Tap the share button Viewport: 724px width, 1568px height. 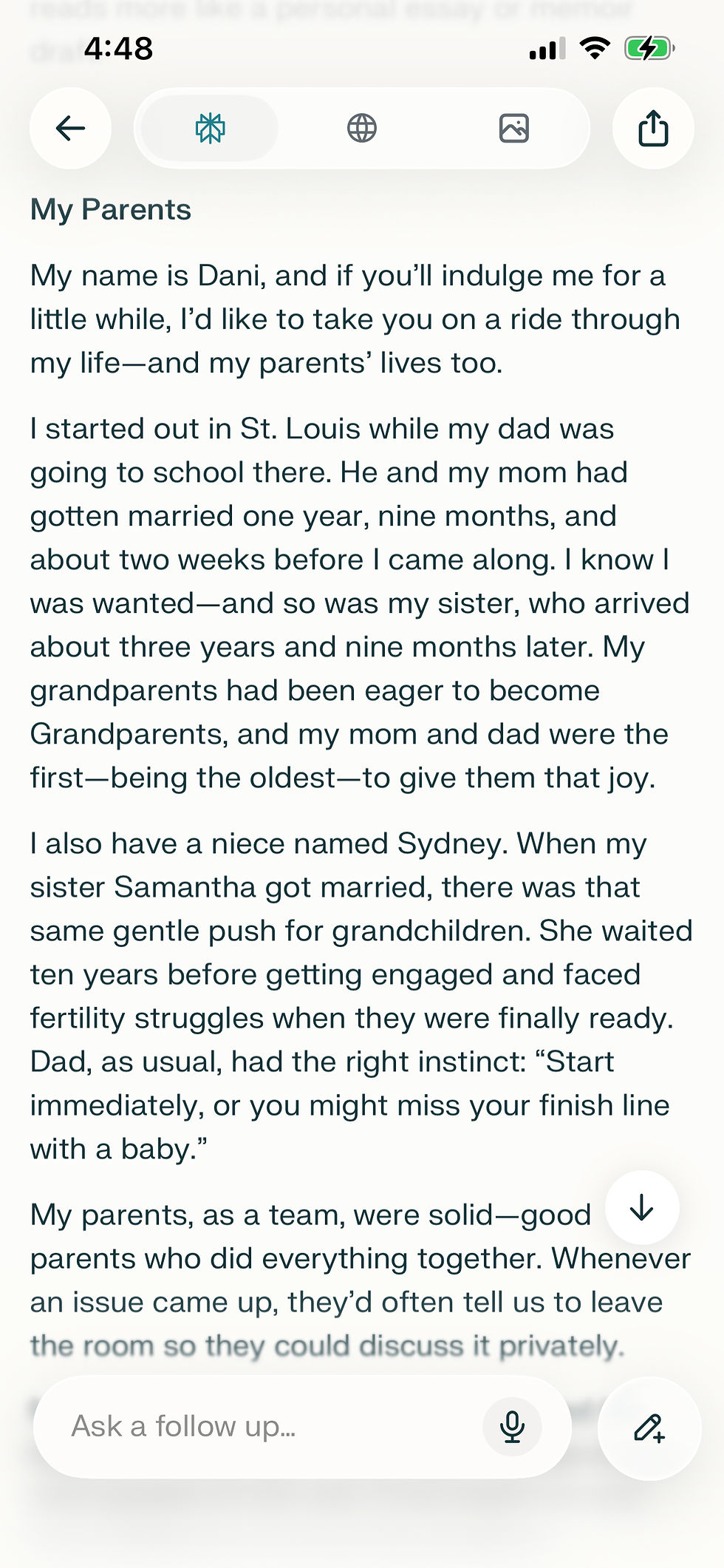[653, 129]
